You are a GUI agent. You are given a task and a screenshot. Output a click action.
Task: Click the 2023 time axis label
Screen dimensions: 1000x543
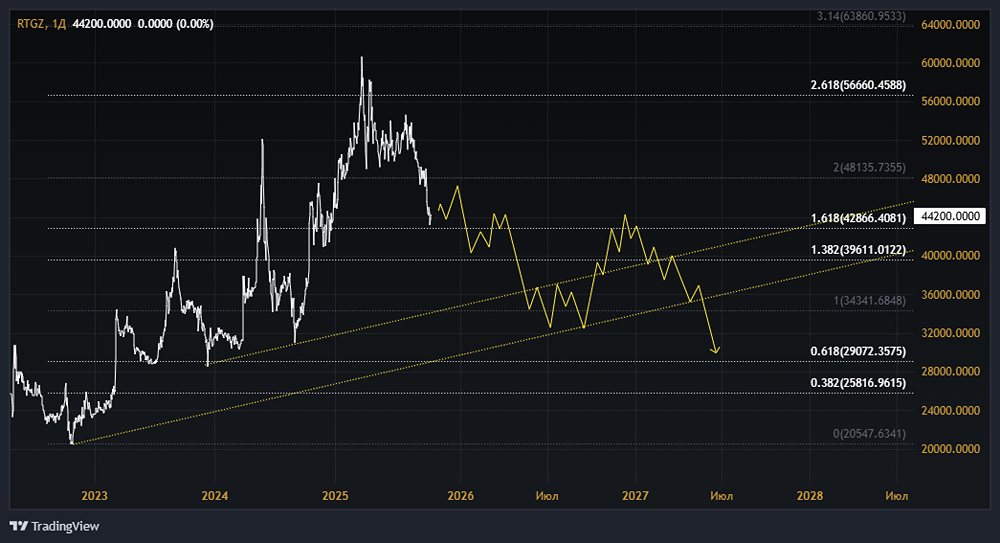tap(94, 496)
